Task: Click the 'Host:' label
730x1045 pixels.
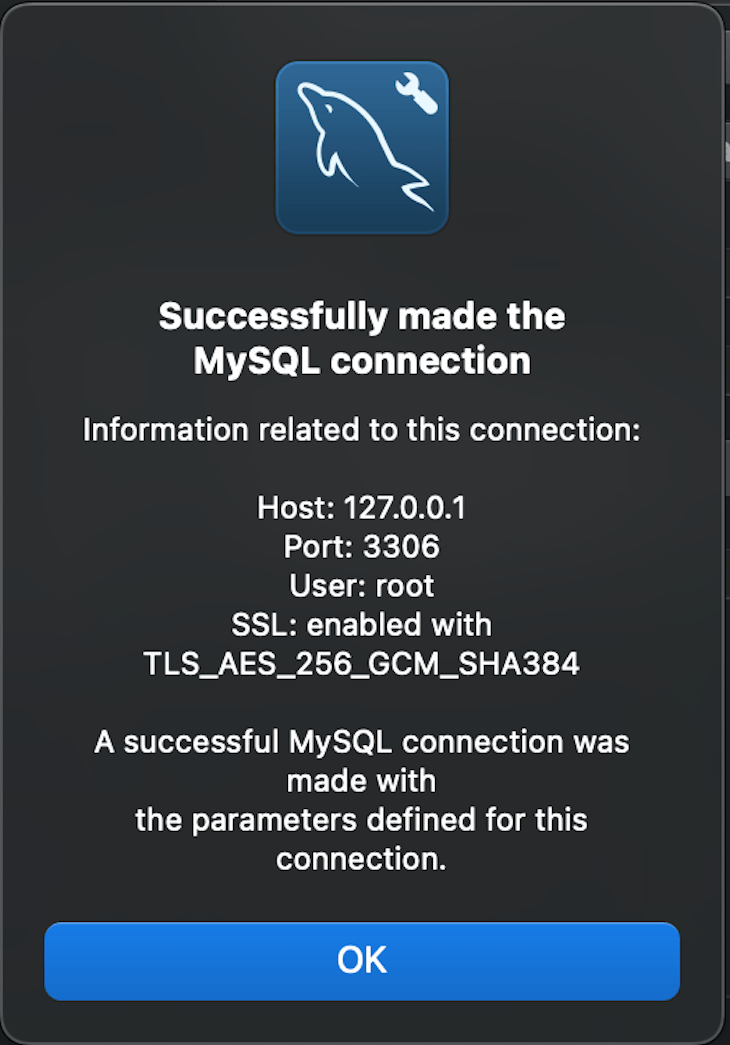Action: [x=296, y=509]
